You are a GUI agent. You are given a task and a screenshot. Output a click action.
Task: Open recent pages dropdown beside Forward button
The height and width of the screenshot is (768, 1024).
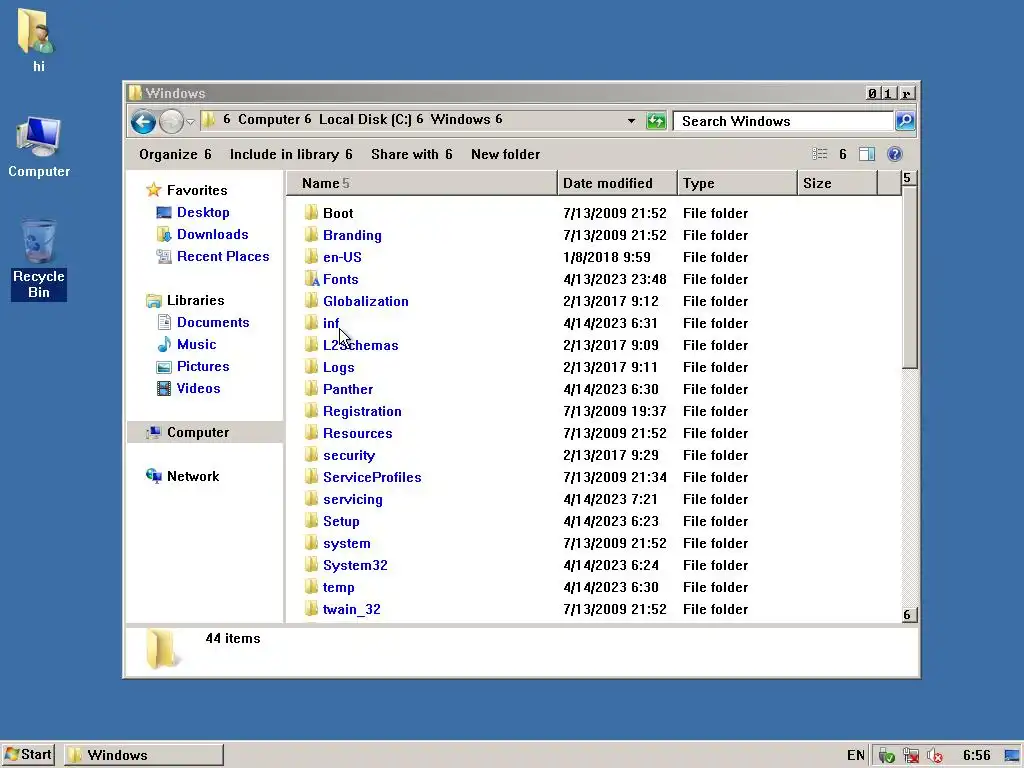click(190, 121)
